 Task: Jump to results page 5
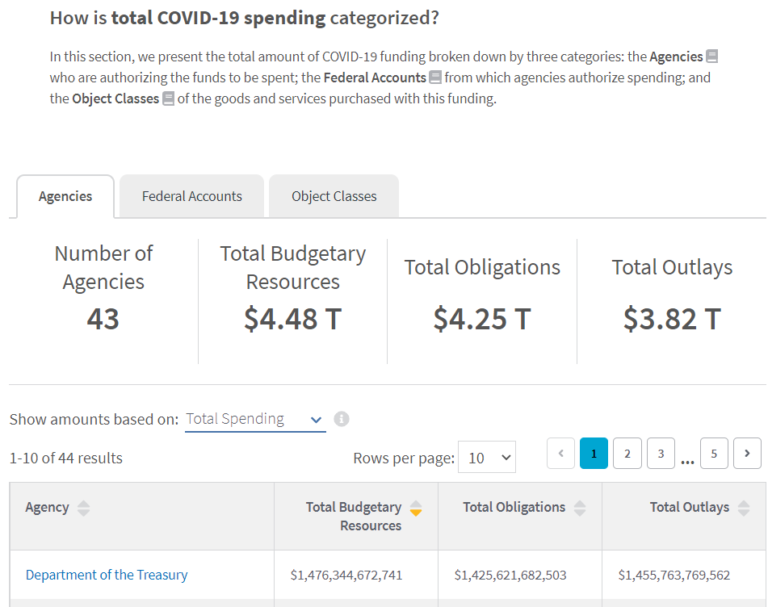point(714,453)
